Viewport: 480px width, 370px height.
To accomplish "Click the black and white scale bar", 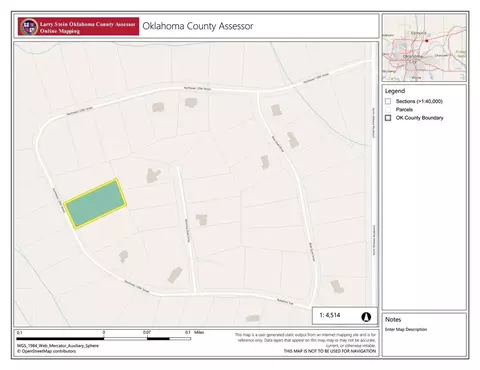I will pyautogui.click(x=104, y=339).
